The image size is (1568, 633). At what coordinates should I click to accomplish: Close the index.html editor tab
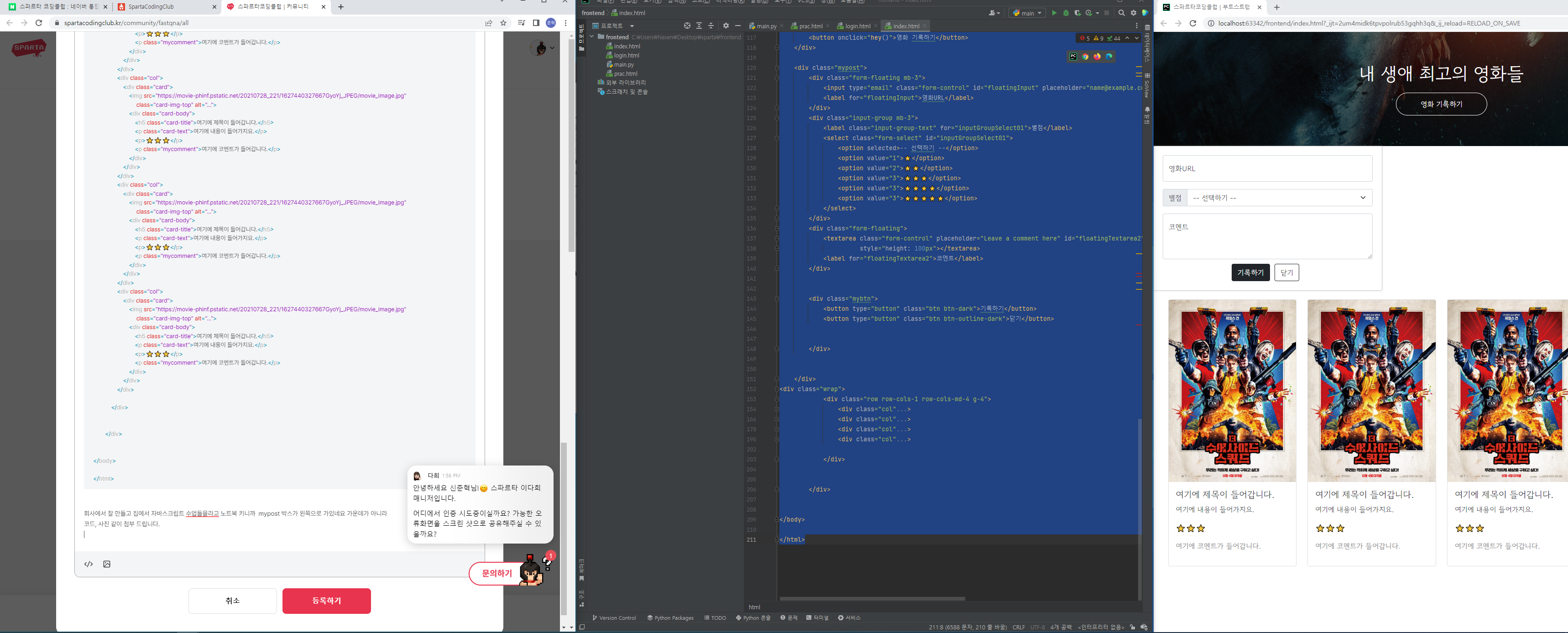coord(925,26)
